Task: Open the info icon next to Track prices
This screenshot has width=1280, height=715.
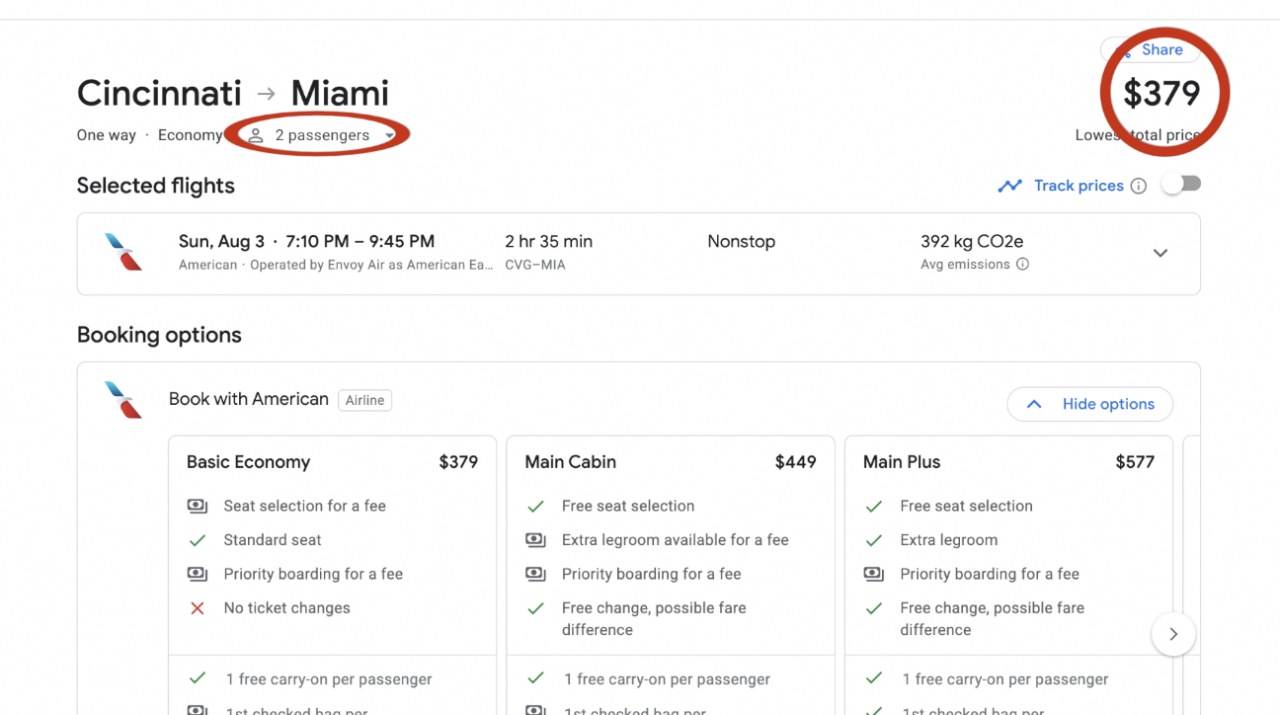Action: [1140, 185]
